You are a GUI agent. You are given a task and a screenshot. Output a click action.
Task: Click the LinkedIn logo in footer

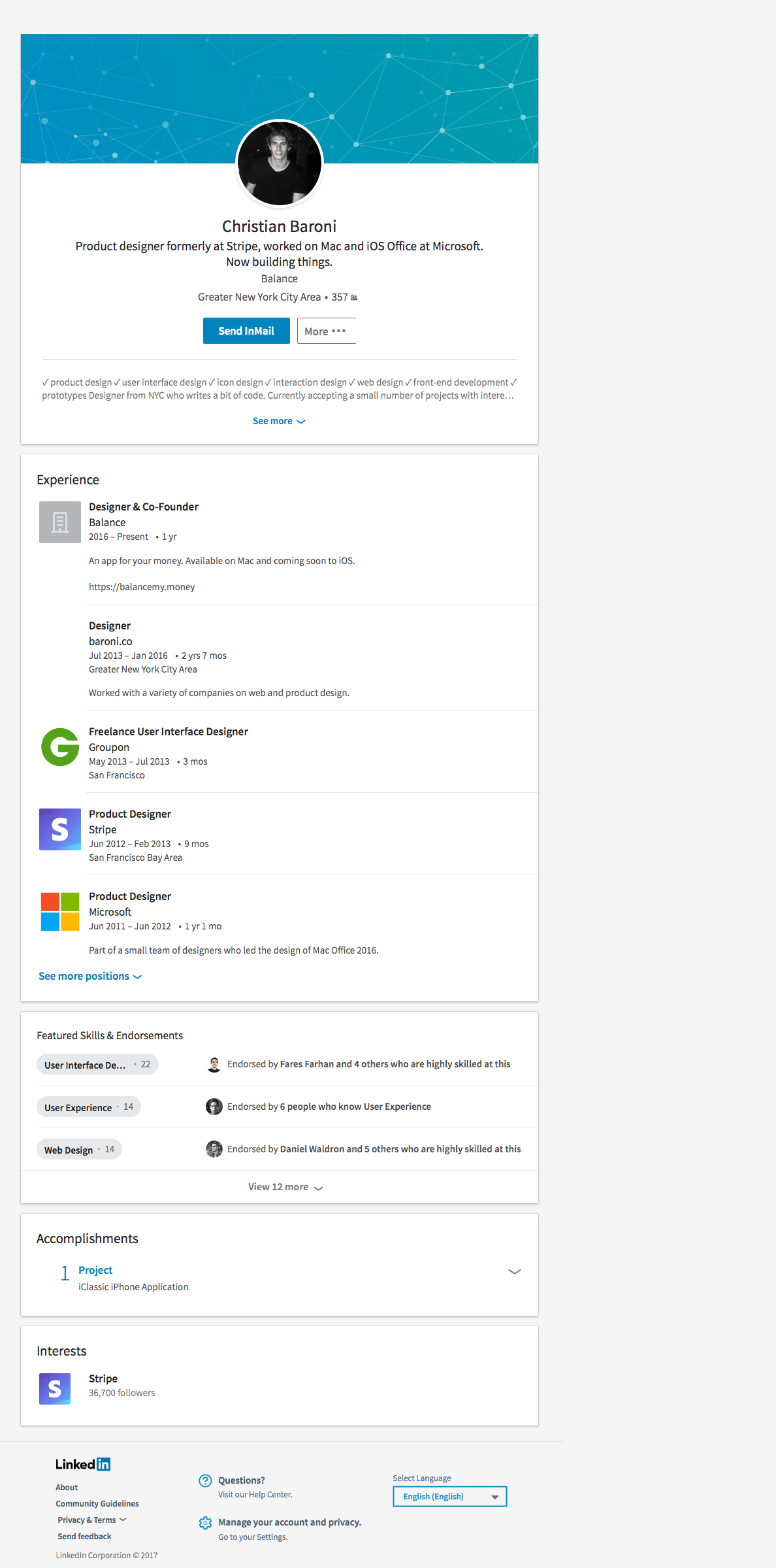pyautogui.click(x=83, y=1464)
